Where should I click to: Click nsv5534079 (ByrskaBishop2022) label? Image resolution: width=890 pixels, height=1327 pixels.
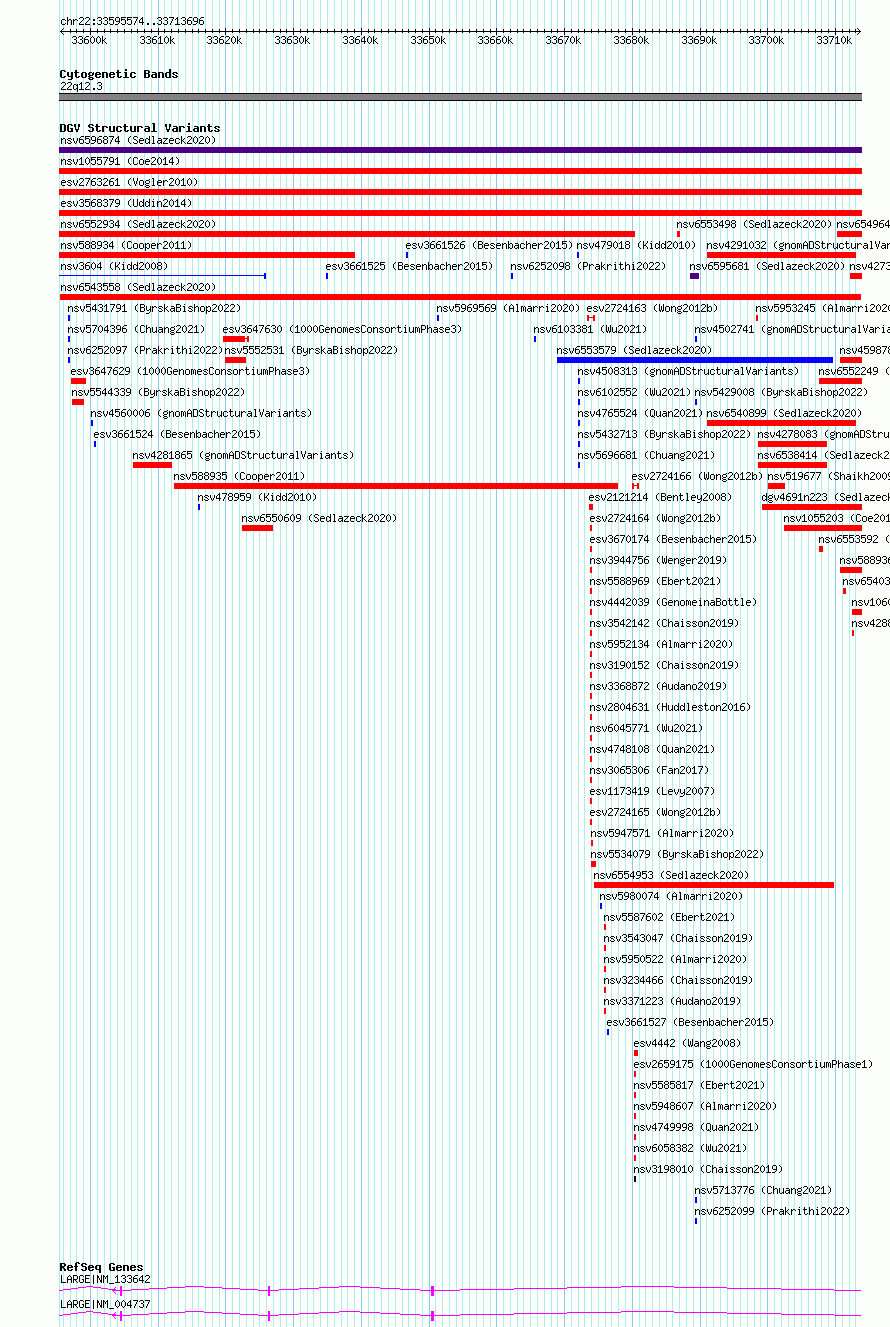click(x=676, y=854)
